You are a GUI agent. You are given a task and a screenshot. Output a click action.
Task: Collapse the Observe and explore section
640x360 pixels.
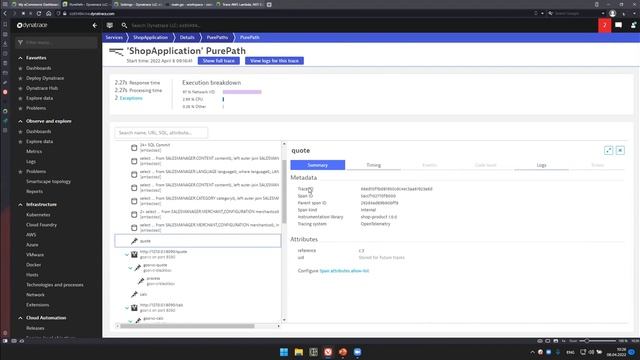pyautogui.click(x=20, y=121)
